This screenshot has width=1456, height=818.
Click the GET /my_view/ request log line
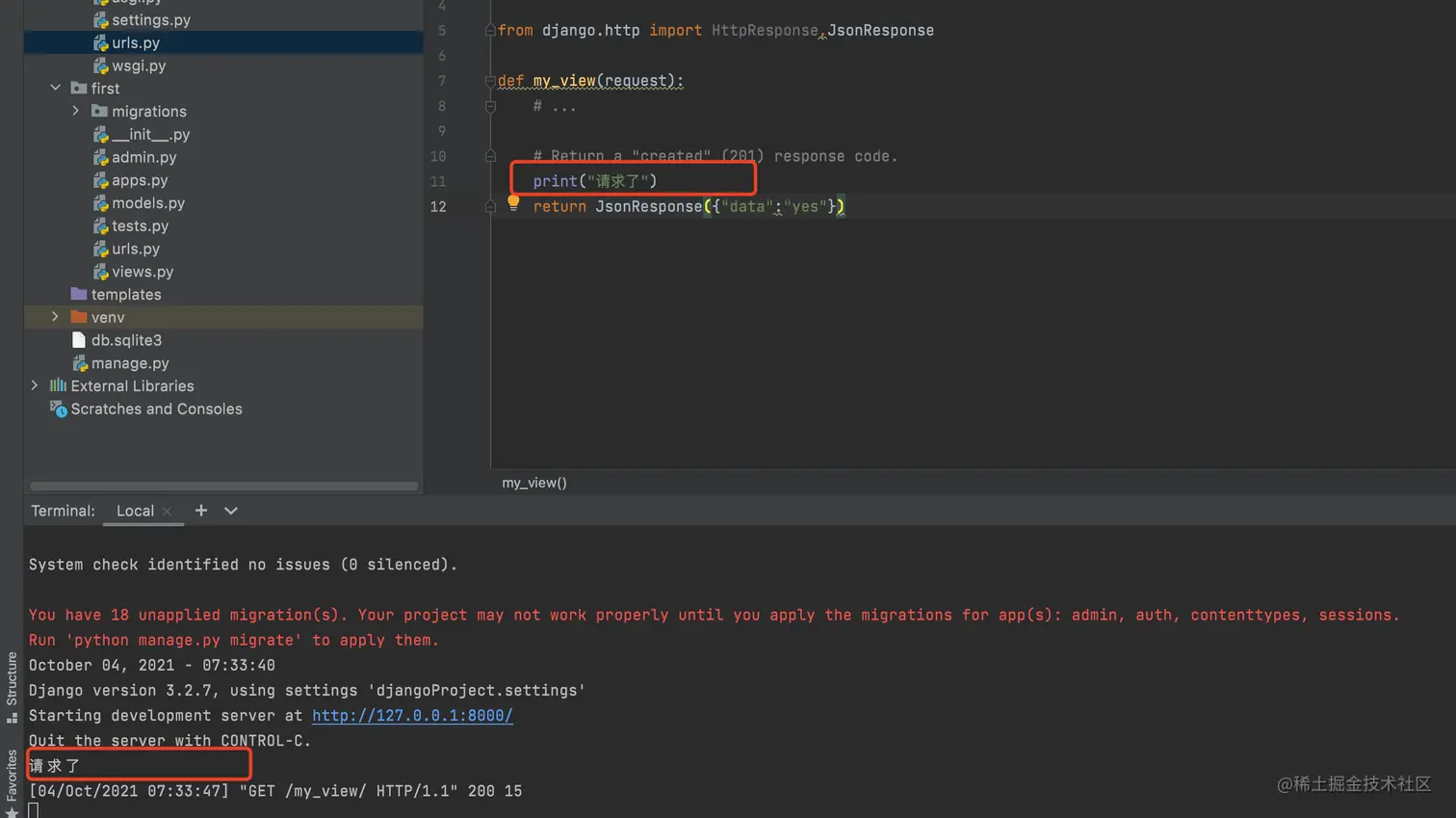(275, 791)
